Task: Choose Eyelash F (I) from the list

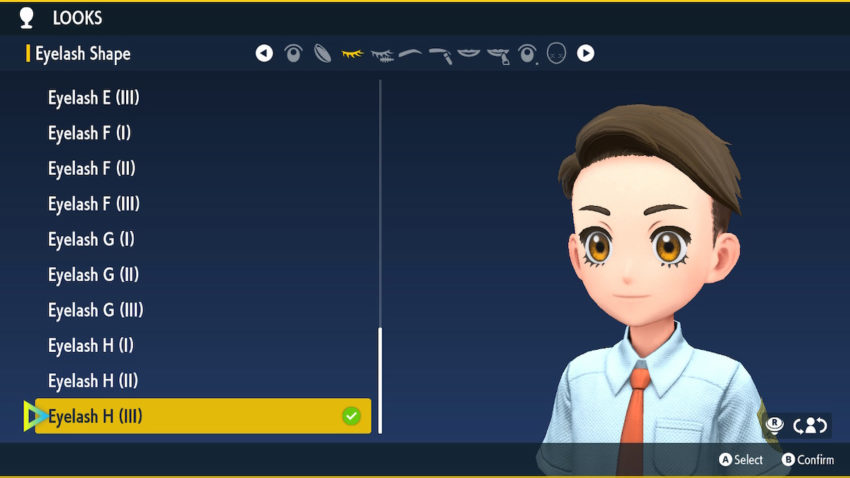Action: pyautogui.click(x=89, y=133)
